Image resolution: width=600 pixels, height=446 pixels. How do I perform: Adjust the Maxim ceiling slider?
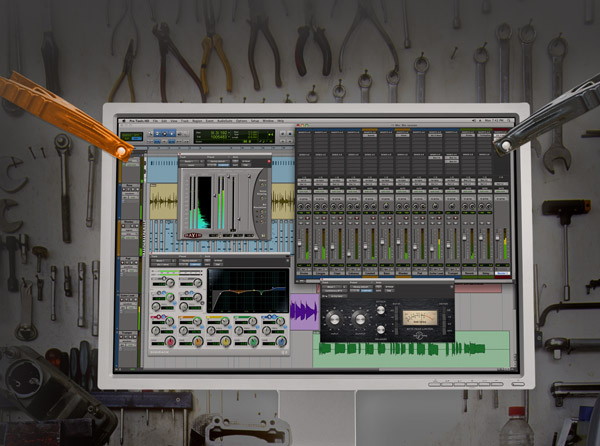(x=228, y=176)
